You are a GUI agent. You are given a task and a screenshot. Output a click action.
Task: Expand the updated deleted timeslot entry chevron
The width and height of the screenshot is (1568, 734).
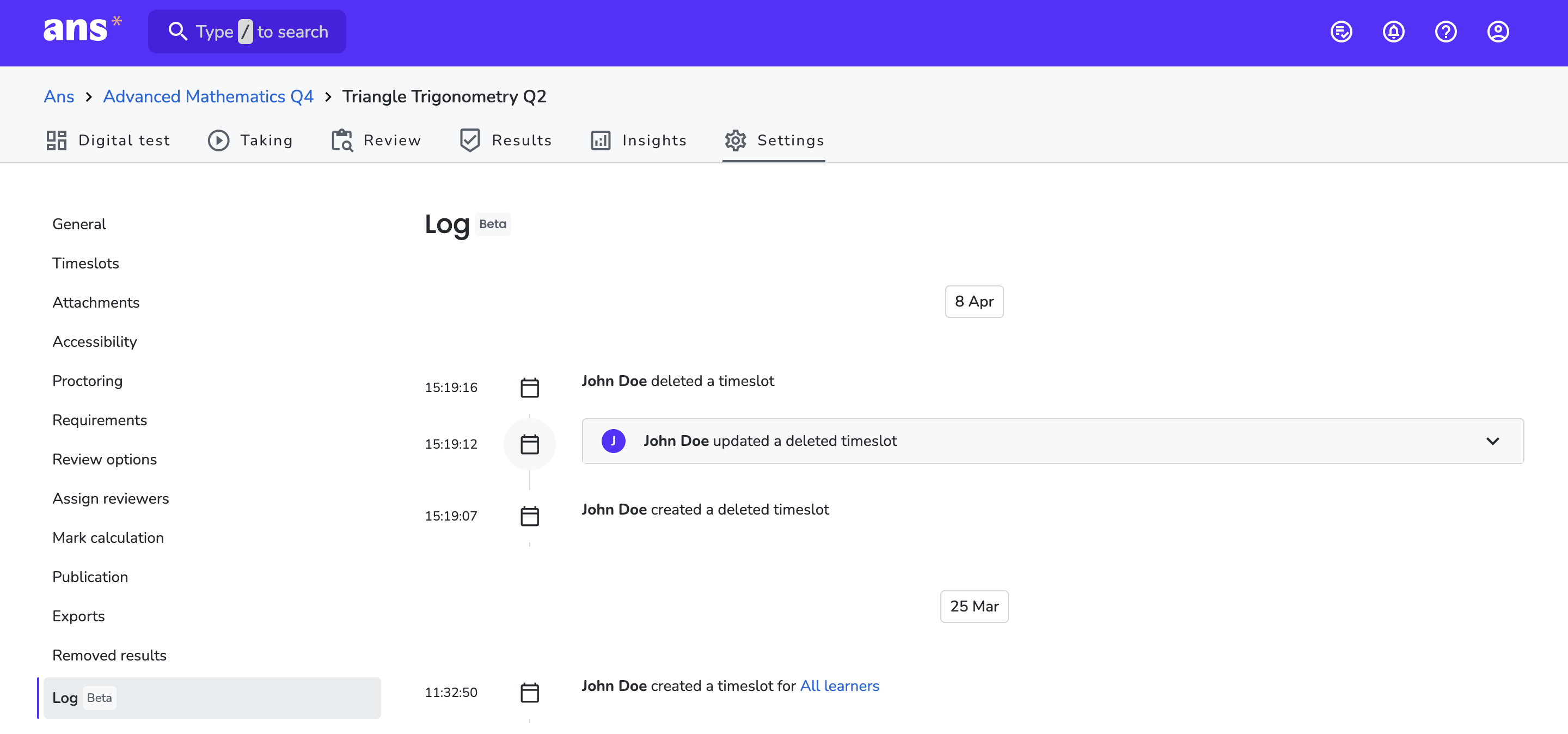tap(1492, 441)
